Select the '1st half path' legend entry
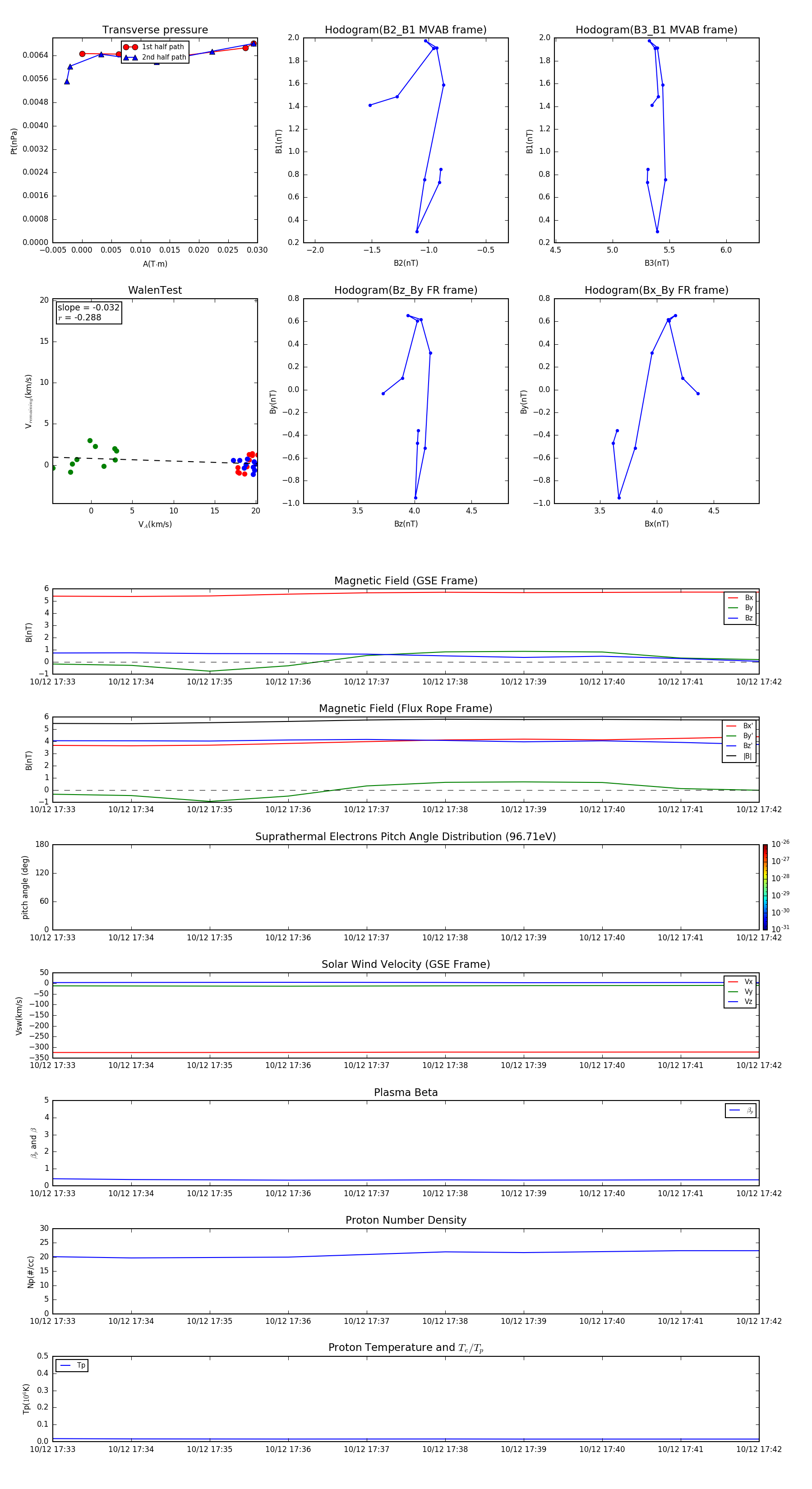Image resolution: width=812 pixels, height=1489 pixels. tap(154, 47)
